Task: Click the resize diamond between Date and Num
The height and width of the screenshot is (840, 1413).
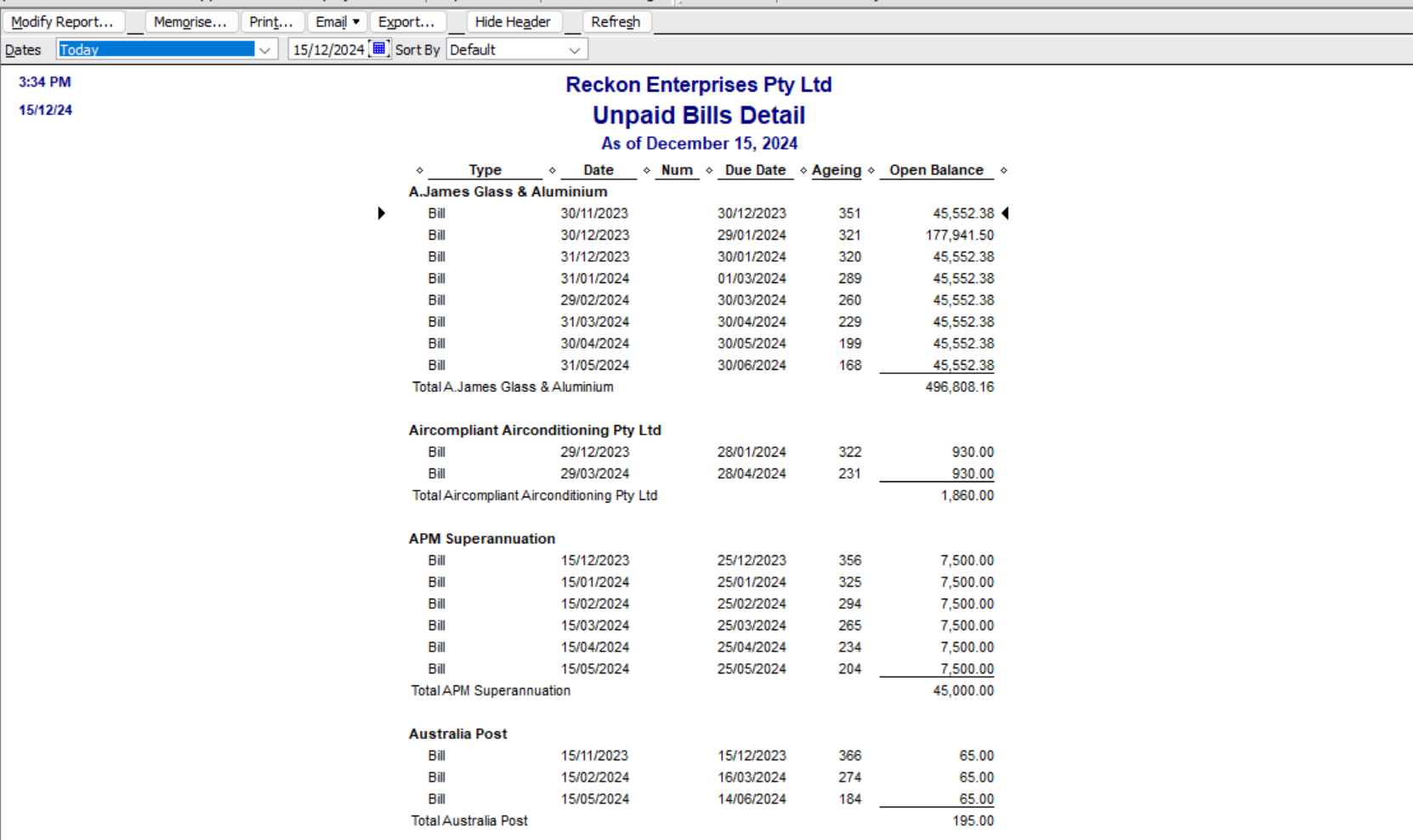Action: [646, 170]
